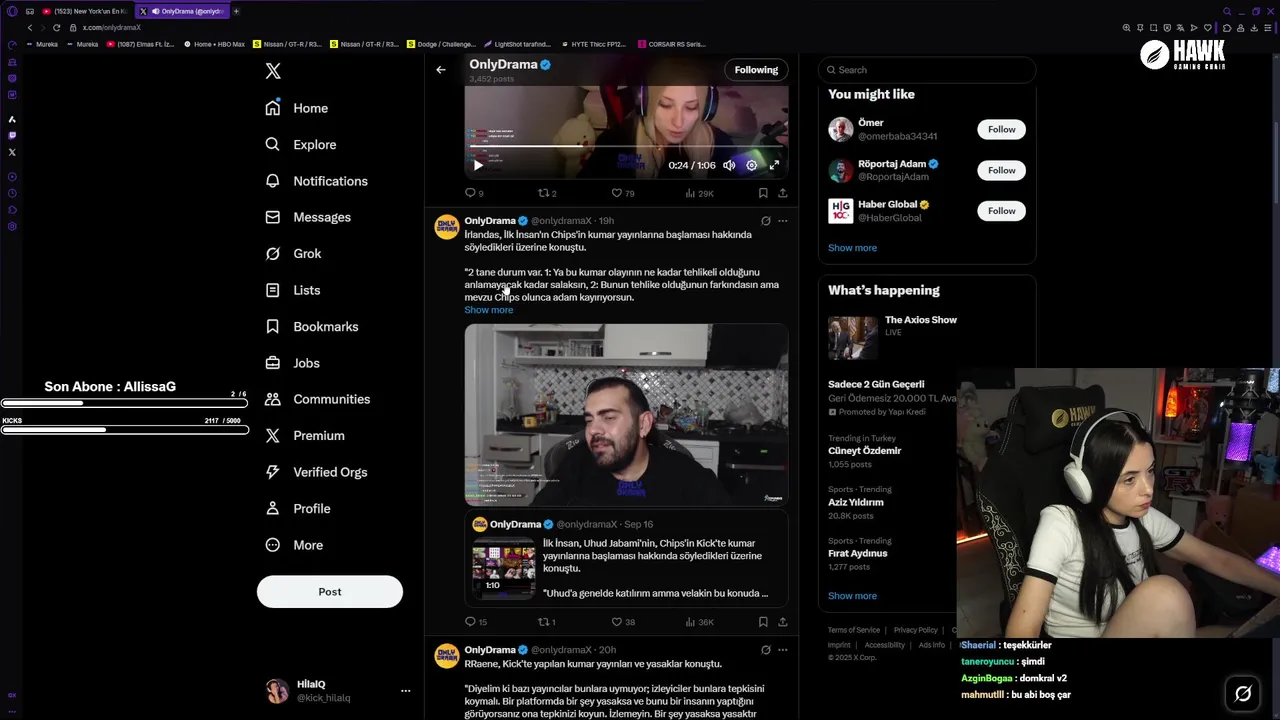The width and height of the screenshot is (1280, 720).
Task: Share the İrlandas post with 36K views
Action: coord(783,622)
